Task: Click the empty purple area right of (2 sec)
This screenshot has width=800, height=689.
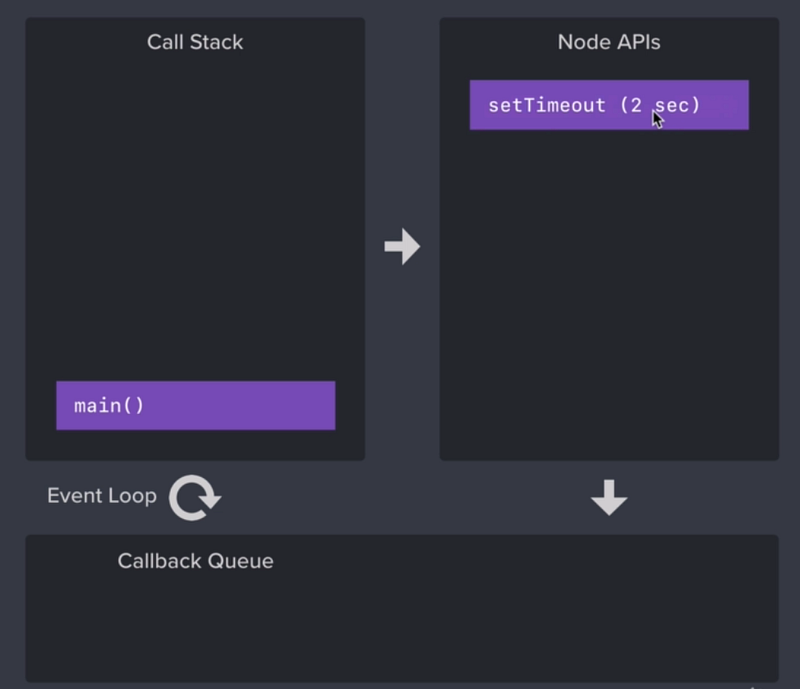Action: point(724,105)
